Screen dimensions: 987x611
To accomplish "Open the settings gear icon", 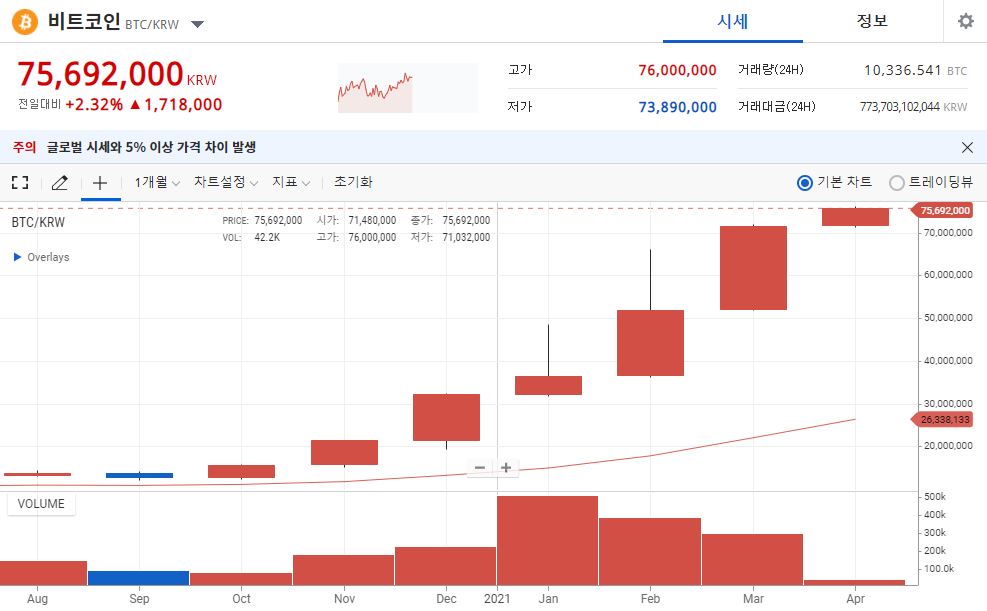I will 966,21.
